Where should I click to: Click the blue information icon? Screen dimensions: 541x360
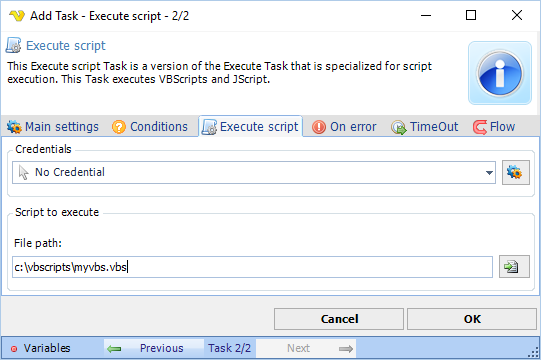pos(500,73)
